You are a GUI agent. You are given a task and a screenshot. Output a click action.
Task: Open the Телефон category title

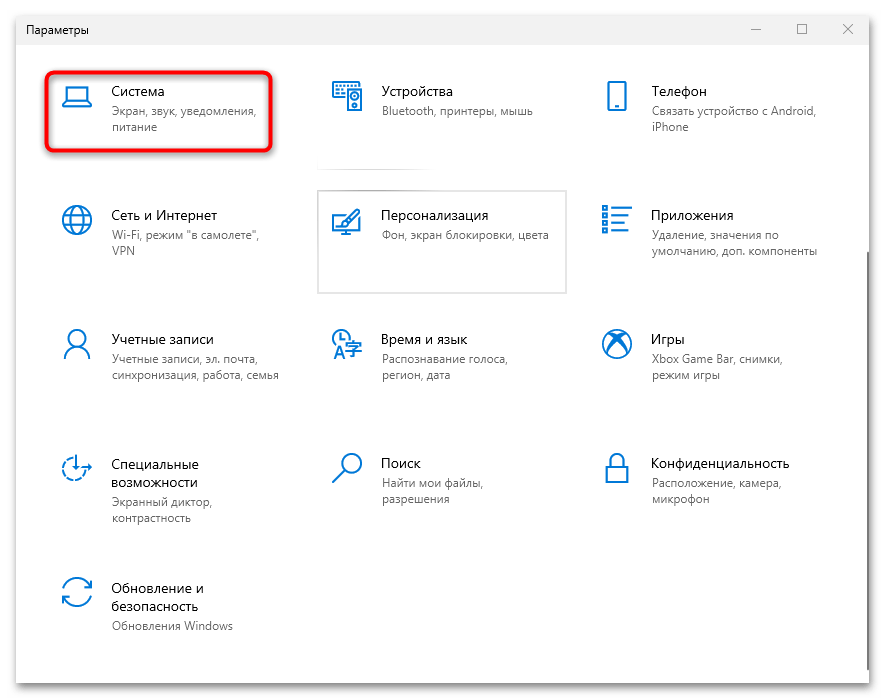pos(679,91)
